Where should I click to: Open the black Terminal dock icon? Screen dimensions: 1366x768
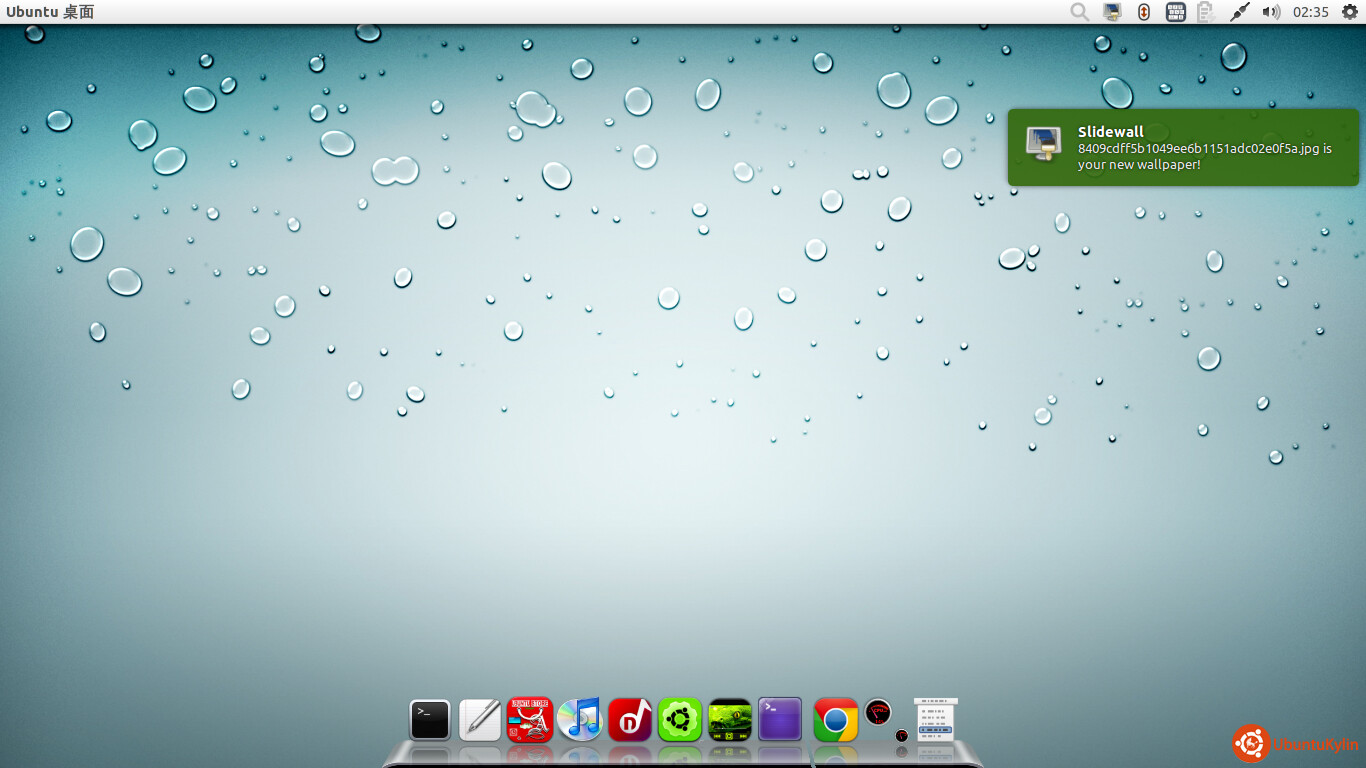click(x=430, y=719)
